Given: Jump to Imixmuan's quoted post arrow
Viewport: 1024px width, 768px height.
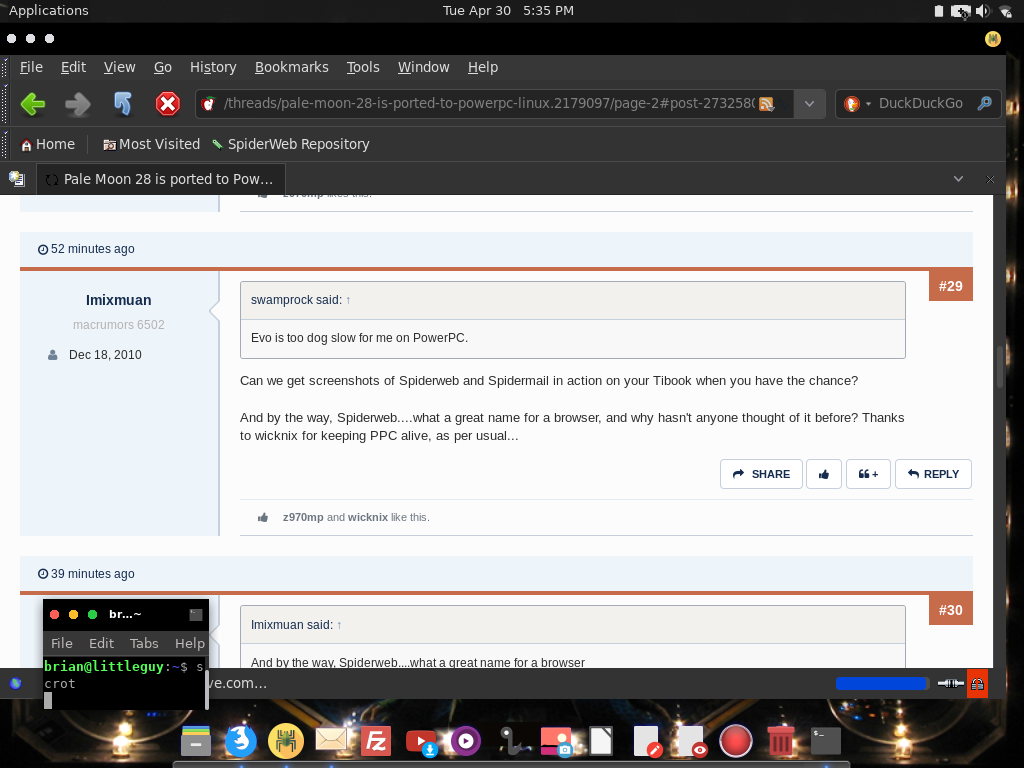Looking at the screenshot, I should [339, 625].
